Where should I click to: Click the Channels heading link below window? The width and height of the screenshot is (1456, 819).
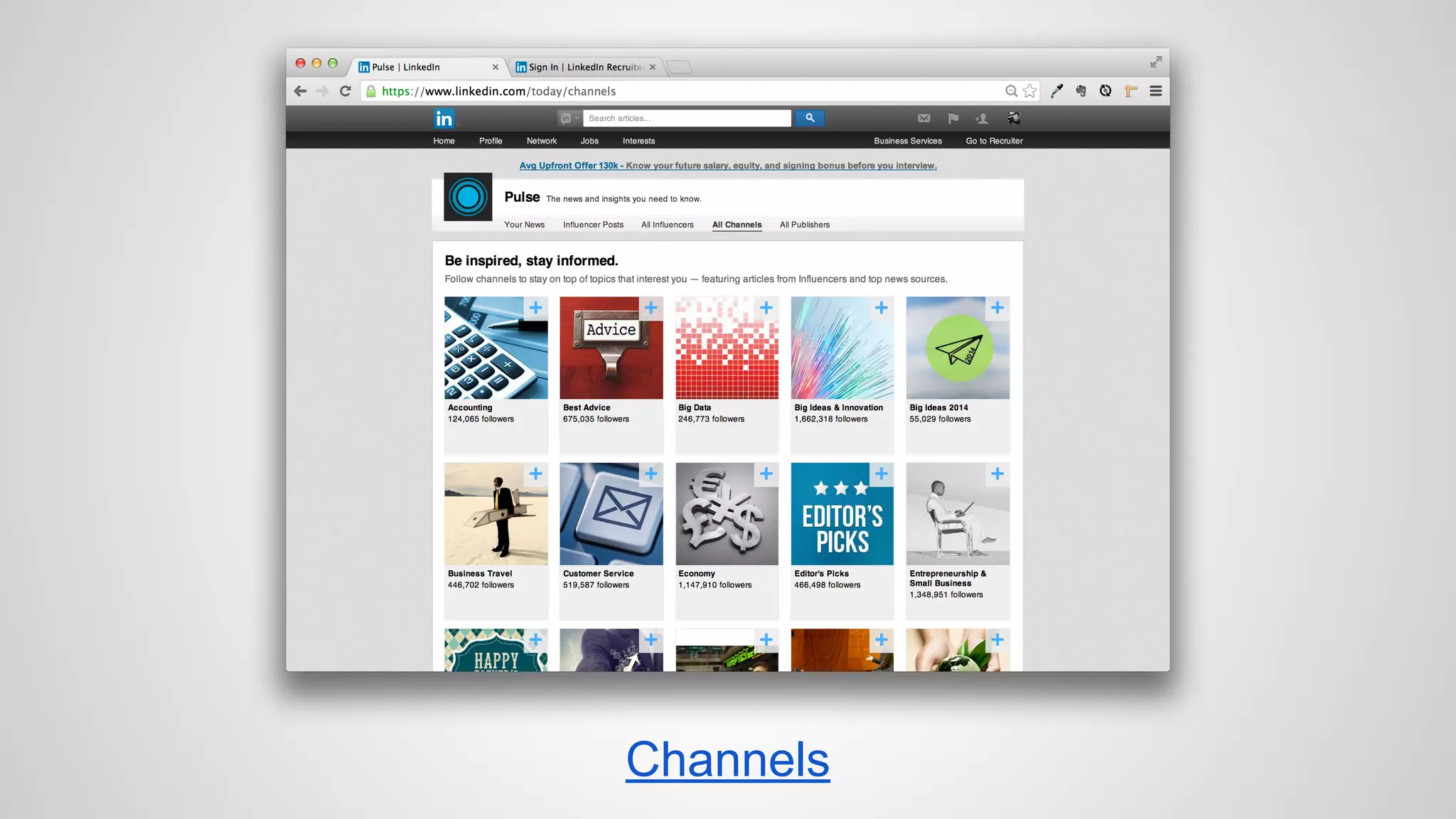(x=728, y=760)
